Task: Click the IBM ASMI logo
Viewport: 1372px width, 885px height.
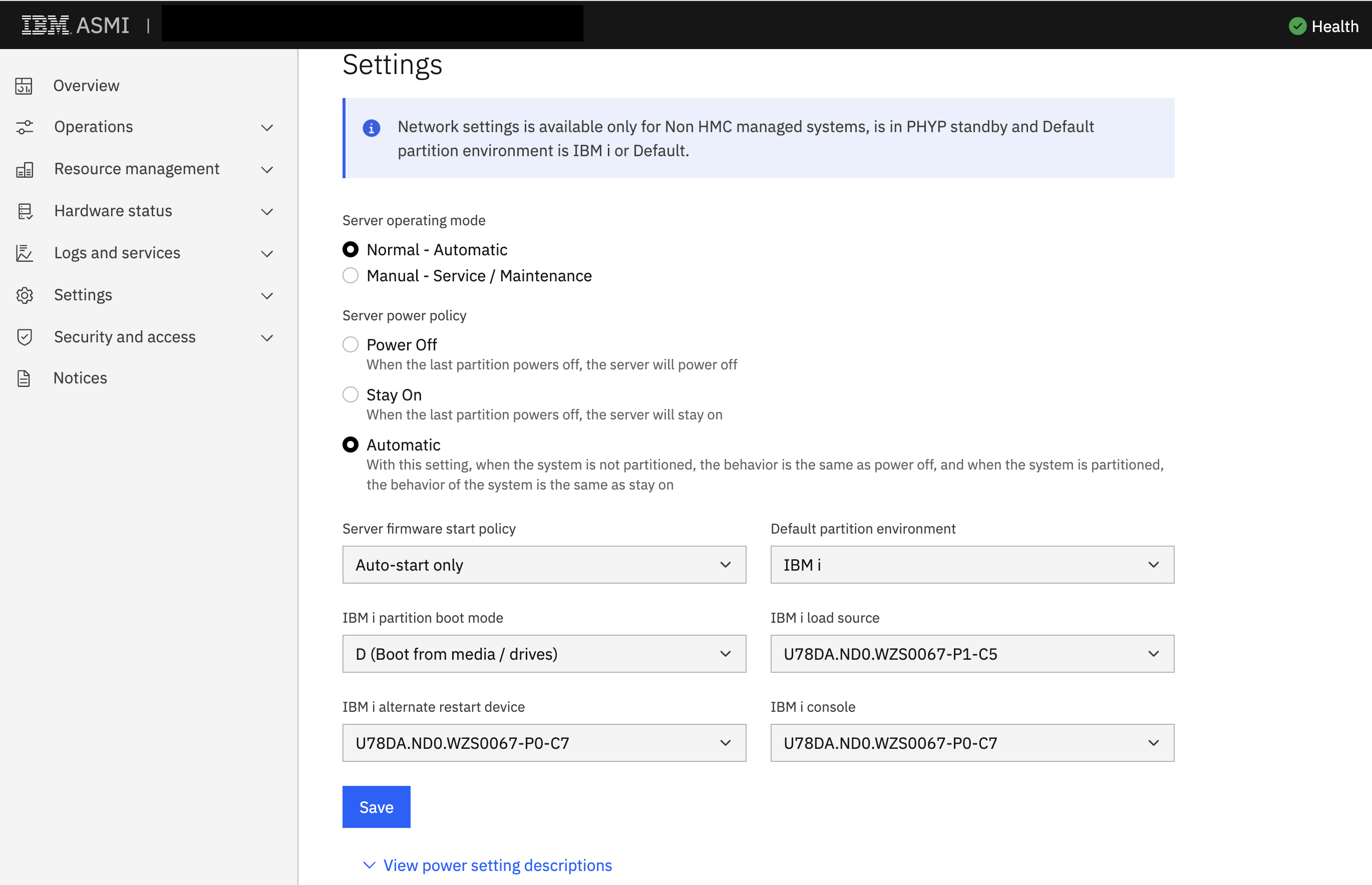Action: click(75, 26)
